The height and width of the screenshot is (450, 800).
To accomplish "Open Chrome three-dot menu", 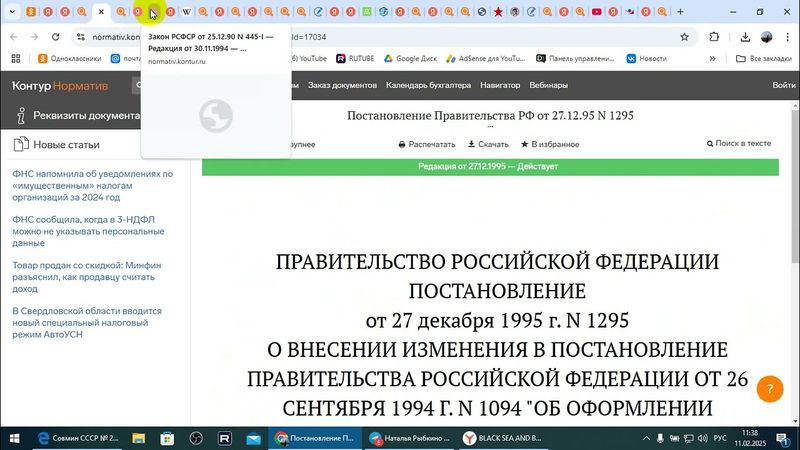I will tap(787, 37).
